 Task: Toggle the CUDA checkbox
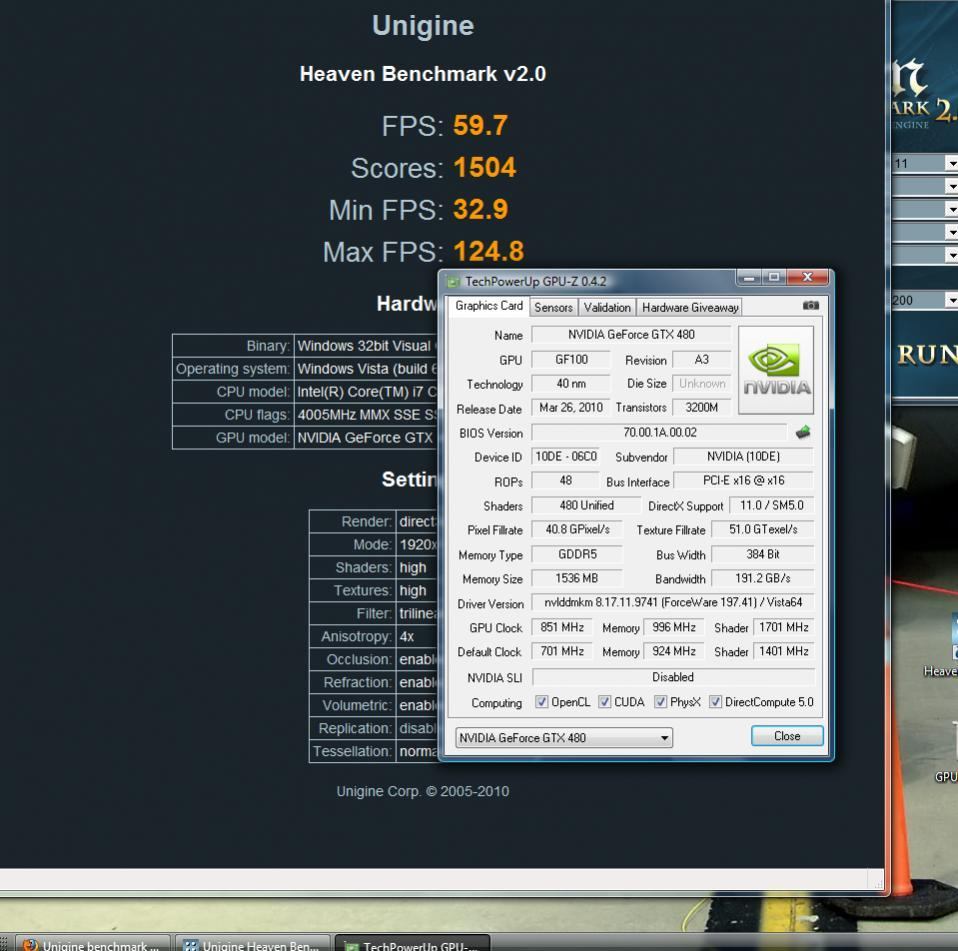click(x=604, y=702)
